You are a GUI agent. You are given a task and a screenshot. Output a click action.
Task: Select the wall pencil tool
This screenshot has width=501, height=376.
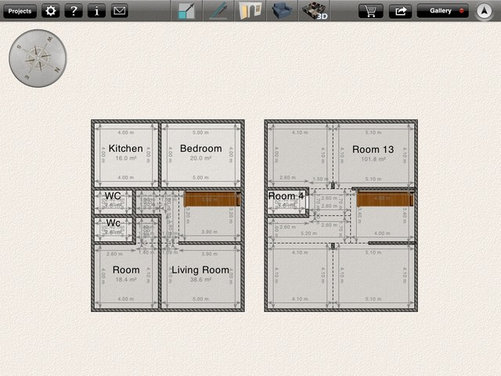pyautogui.click(x=218, y=11)
